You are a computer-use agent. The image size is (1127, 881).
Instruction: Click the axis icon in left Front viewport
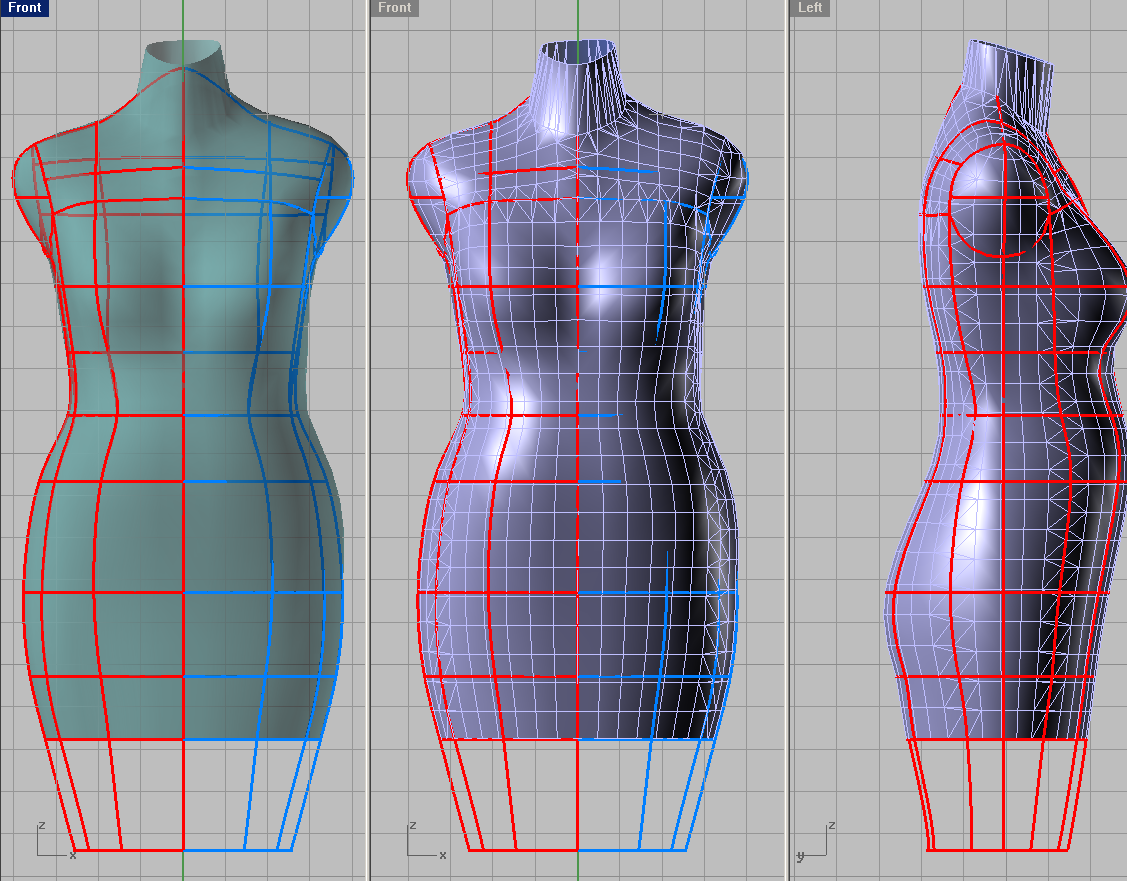tap(56, 840)
